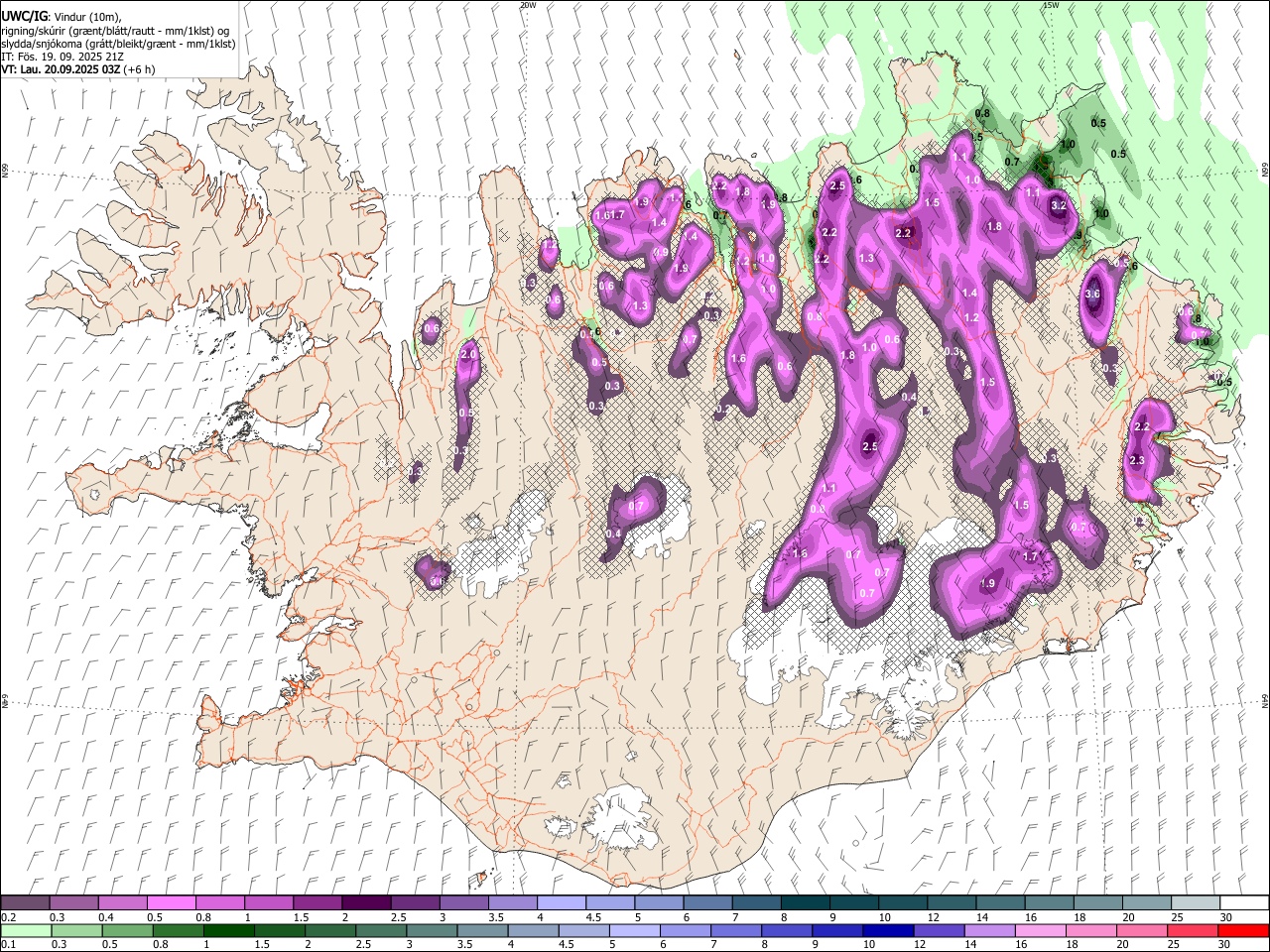1270x952 pixels.
Task: Click the 'rigning/skúrir' legend description line
Action: [115, 30]
